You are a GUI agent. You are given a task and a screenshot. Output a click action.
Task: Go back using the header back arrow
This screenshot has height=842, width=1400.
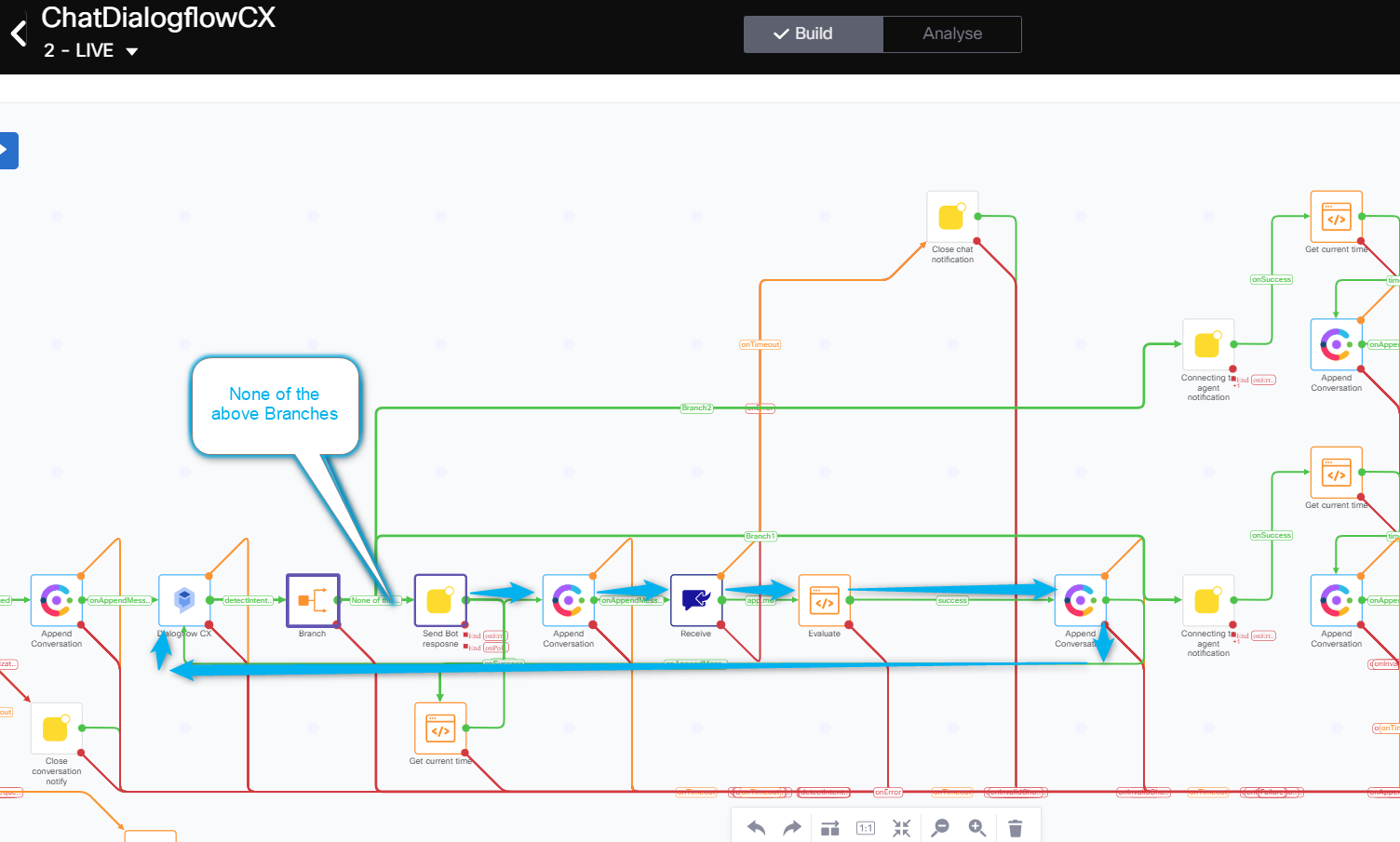point(19,34)
